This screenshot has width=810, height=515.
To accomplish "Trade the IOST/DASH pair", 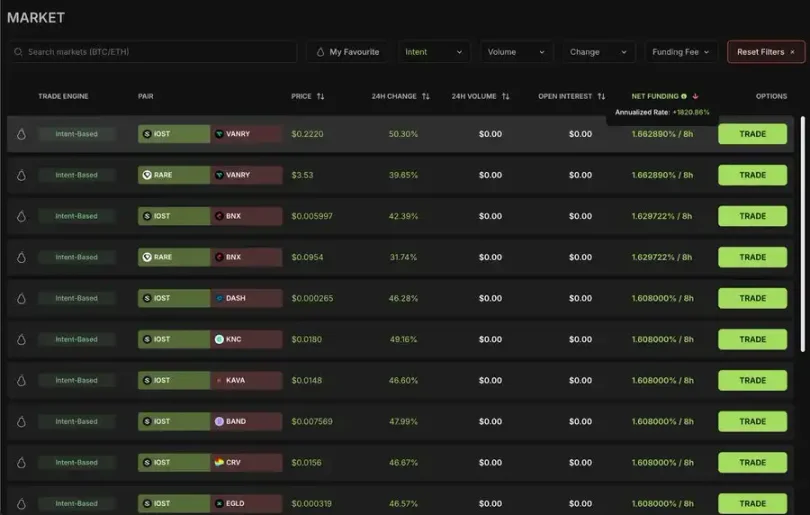I will point(752,298).
